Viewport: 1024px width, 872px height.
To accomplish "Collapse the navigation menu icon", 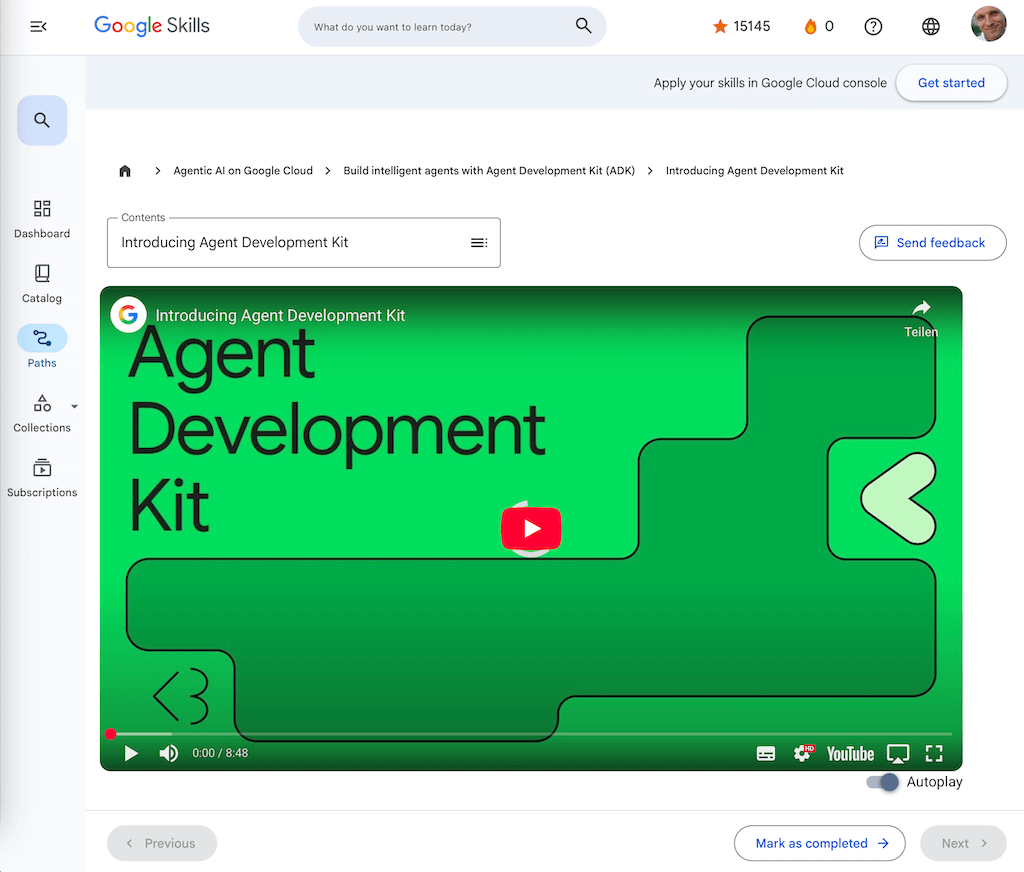I will point(38,27).
